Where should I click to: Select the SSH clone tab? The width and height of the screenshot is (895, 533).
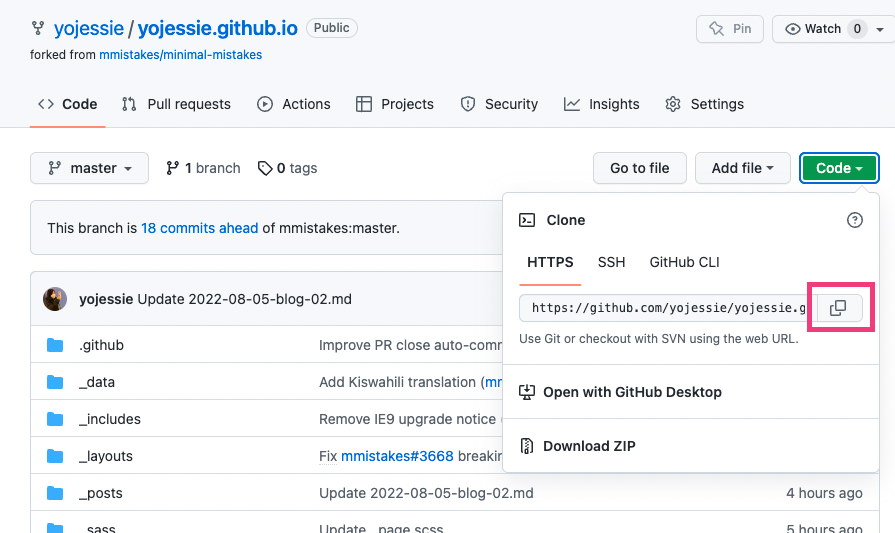pos(611,262)
